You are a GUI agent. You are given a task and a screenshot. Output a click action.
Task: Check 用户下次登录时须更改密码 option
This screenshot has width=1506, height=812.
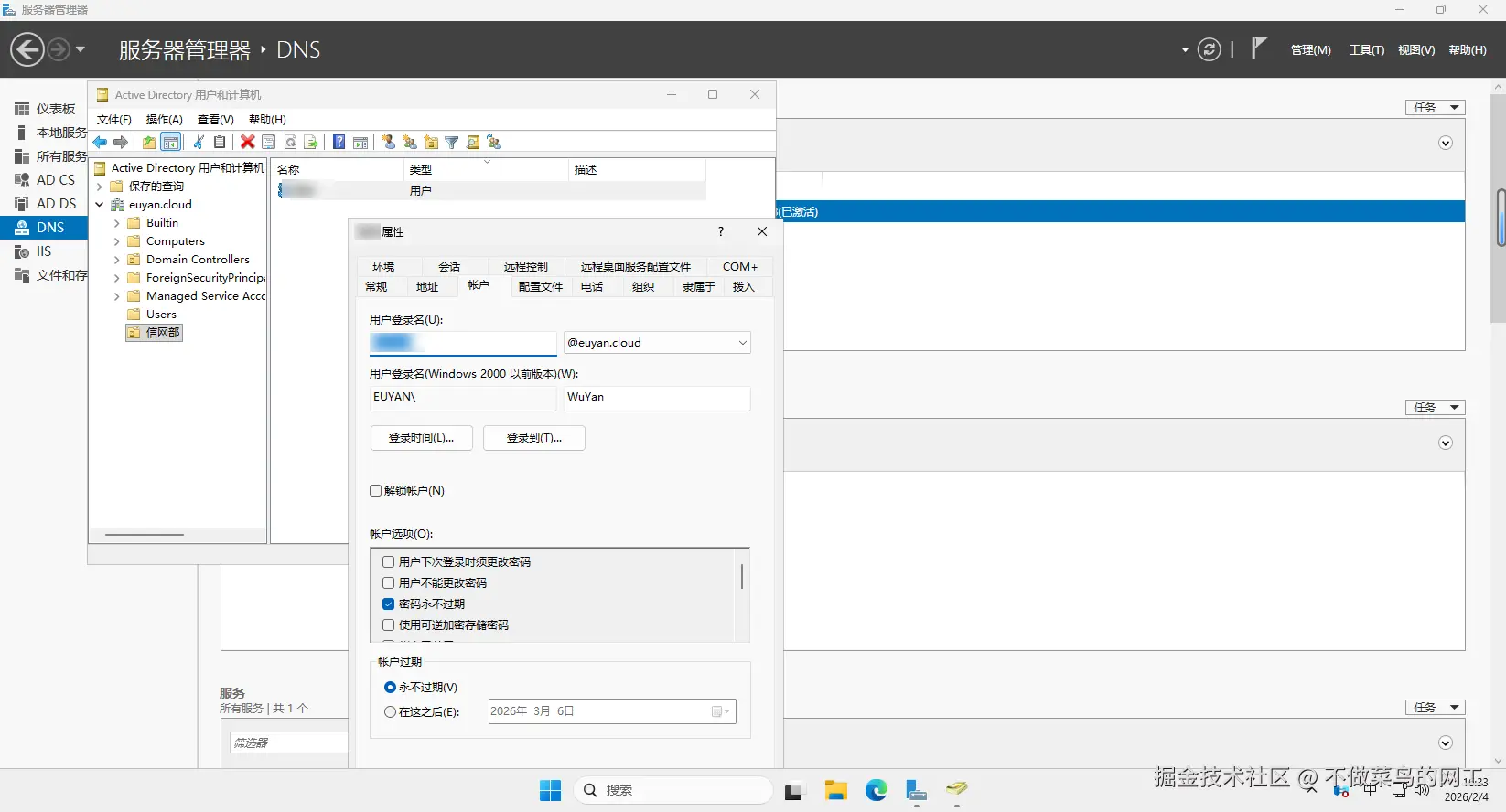[389, 562]
